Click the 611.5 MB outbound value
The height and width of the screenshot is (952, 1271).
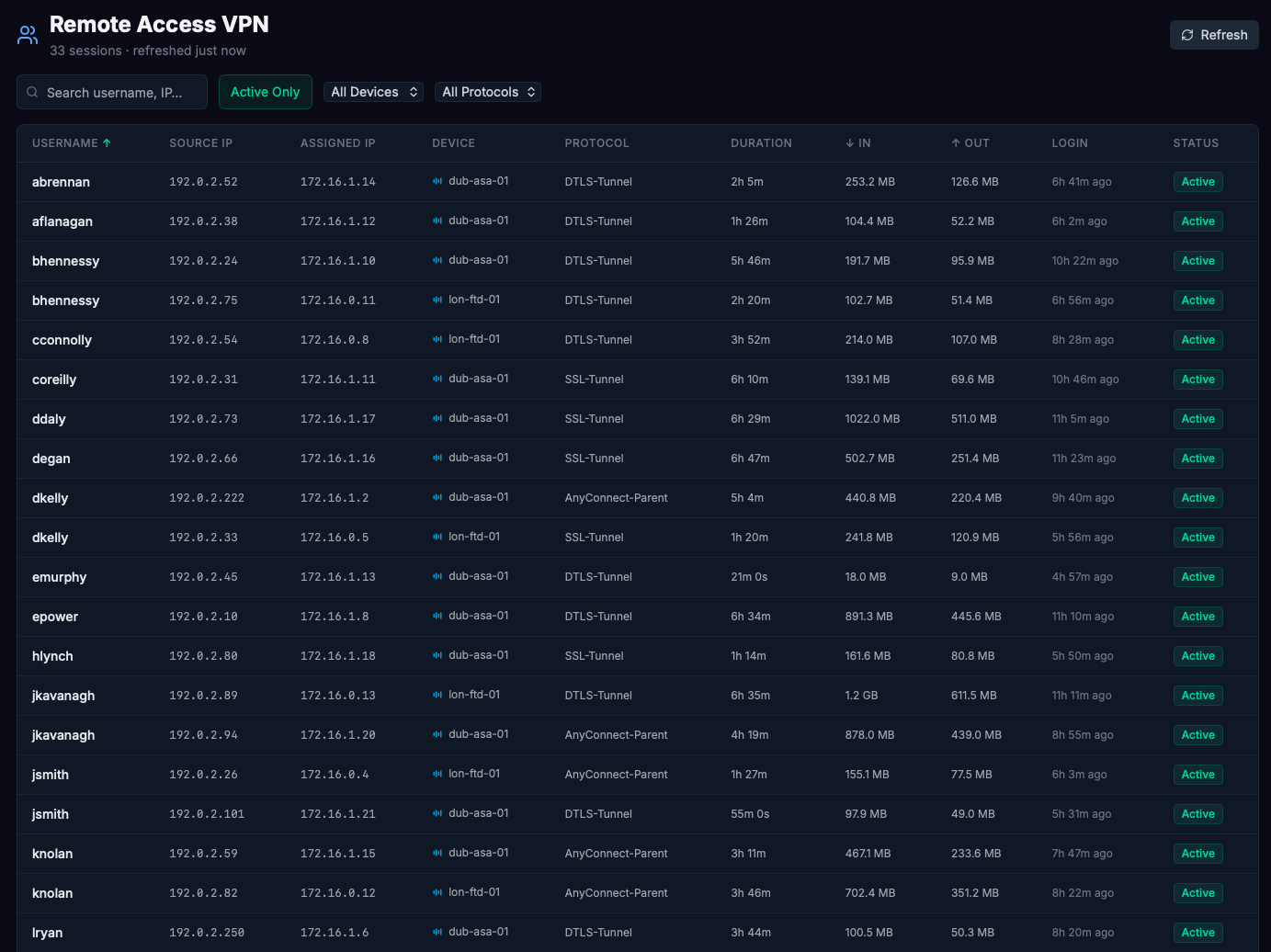(x=974, y=696)
